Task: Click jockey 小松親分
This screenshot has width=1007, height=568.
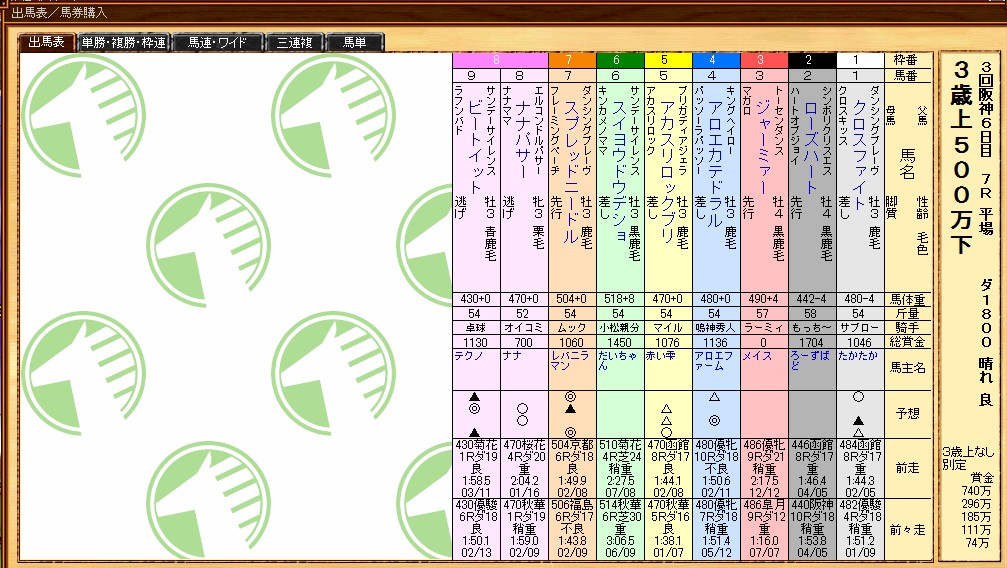Action: [619, 328]
